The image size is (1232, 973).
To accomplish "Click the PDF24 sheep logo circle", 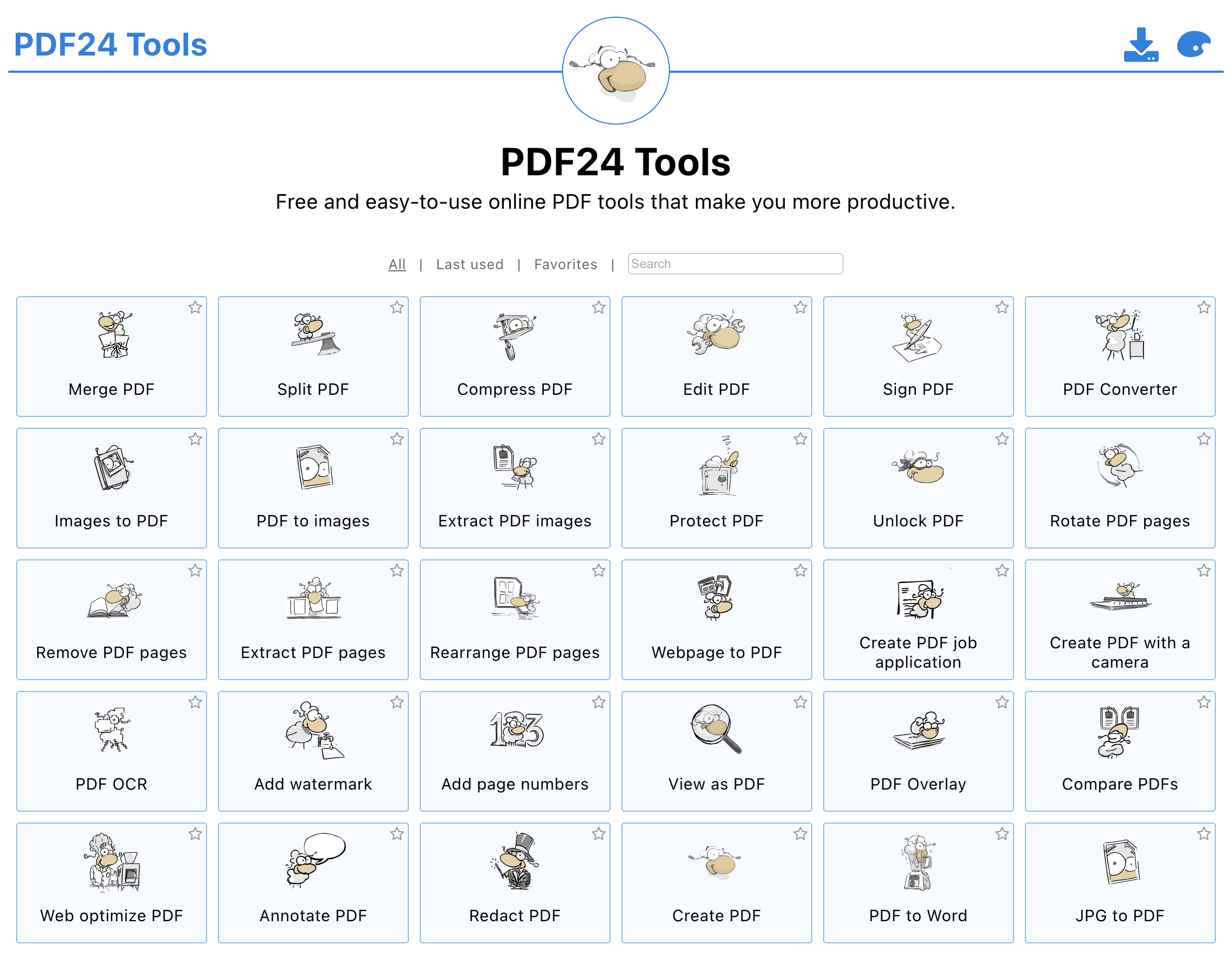I will (615, 71).
